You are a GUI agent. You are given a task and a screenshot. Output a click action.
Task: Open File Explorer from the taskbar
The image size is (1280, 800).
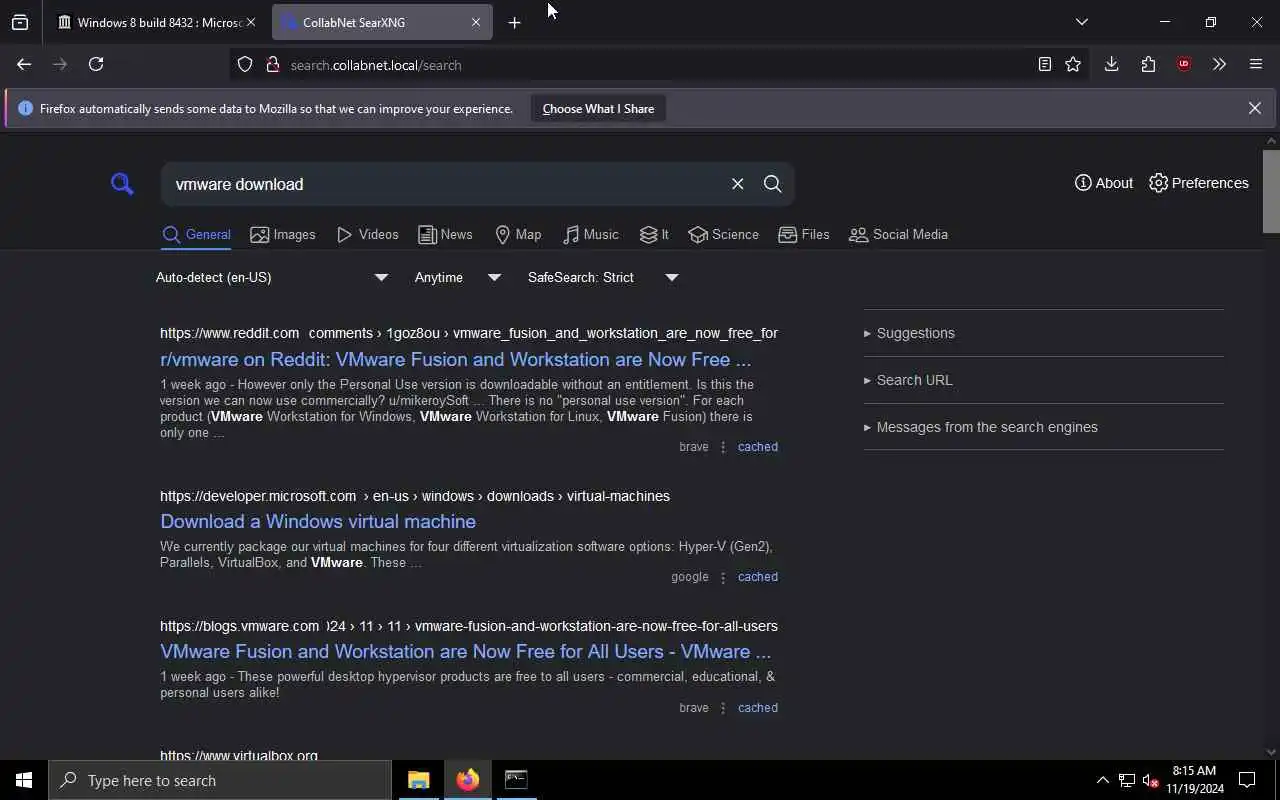419,780
